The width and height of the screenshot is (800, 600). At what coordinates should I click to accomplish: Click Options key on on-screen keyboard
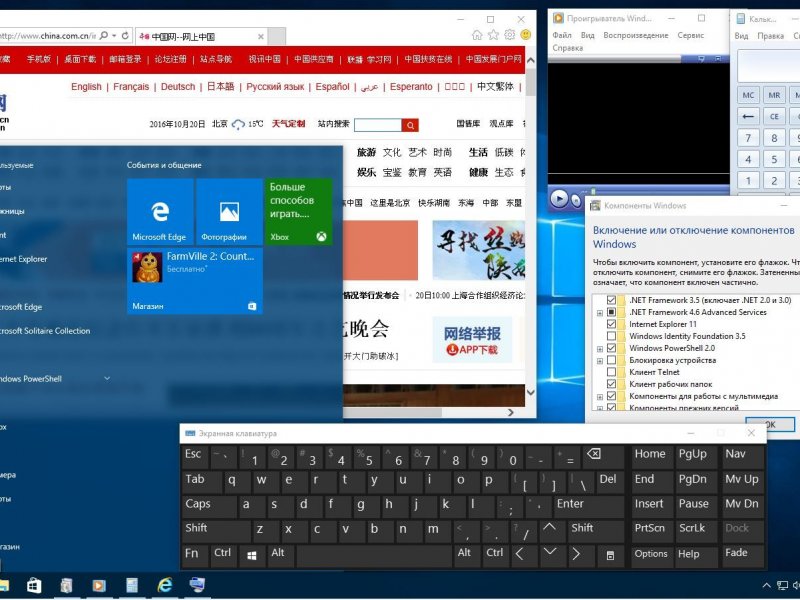[x=651, y=555]
